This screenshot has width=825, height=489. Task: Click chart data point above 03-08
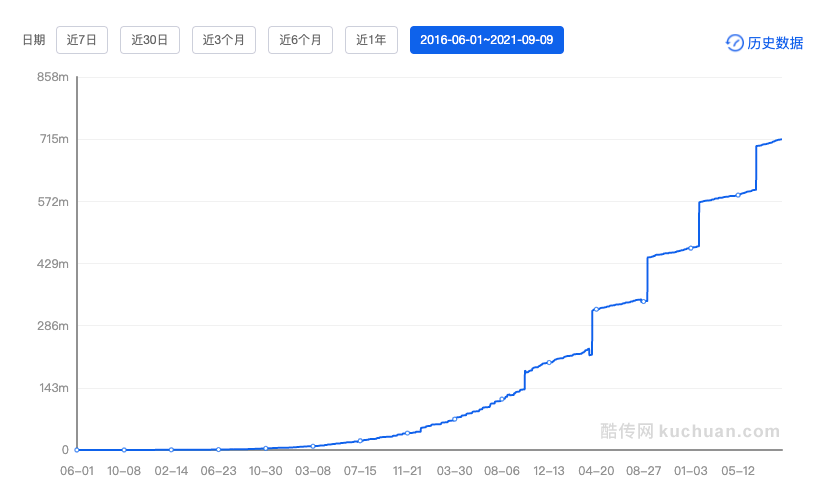tap(313, 446)
